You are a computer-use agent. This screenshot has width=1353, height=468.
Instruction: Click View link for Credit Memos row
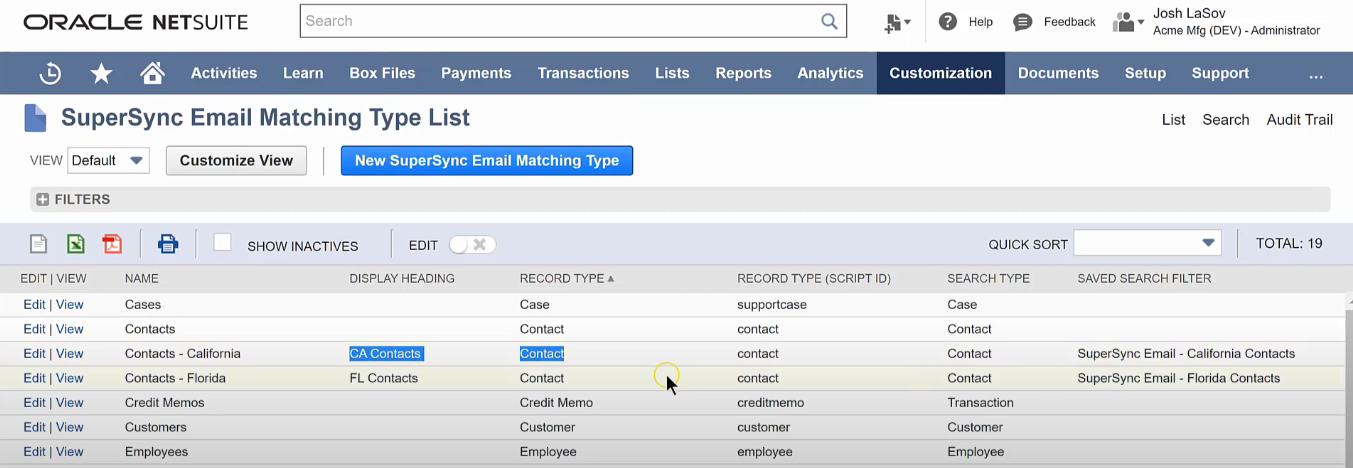pos(70,402)
